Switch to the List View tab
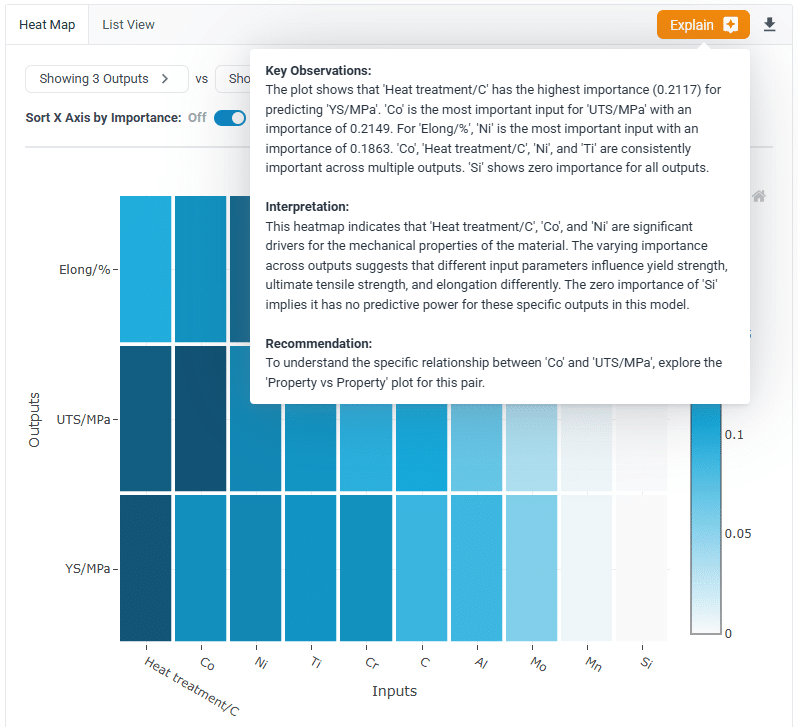 (x=128, y=24)
